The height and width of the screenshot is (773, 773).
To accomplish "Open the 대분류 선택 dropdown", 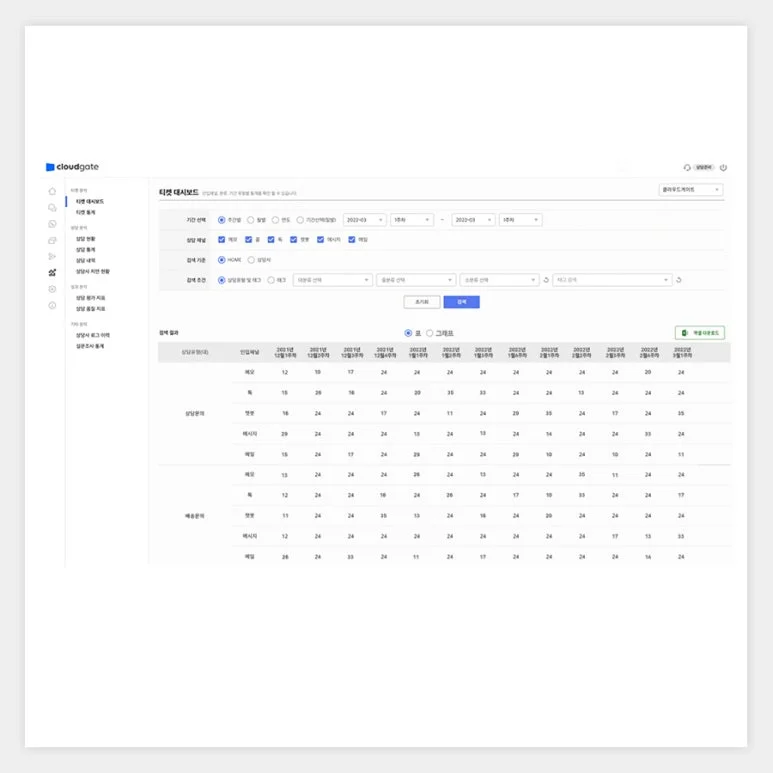I will tap(333, 280).
